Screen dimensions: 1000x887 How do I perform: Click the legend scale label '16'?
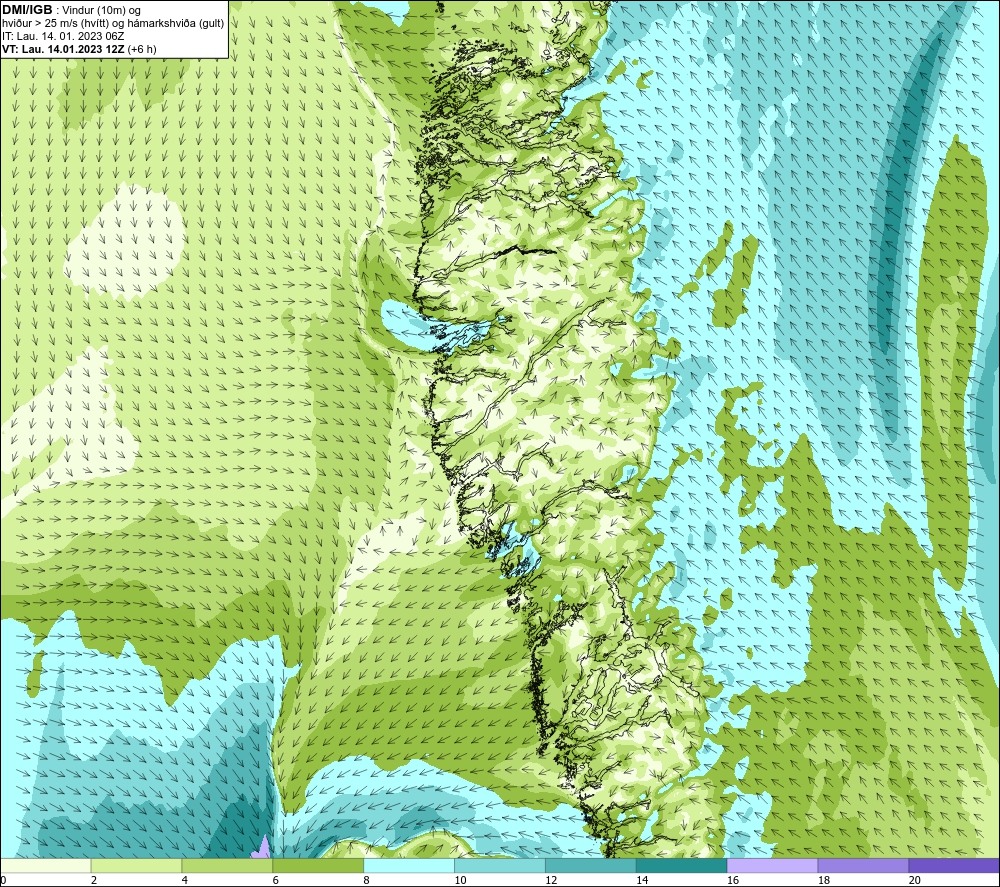[x=733, y=880]
